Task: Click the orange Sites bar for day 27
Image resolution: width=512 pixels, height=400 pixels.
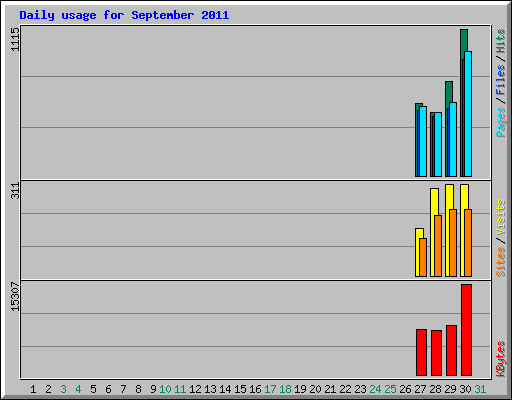Action: click(x=423, y=257)
